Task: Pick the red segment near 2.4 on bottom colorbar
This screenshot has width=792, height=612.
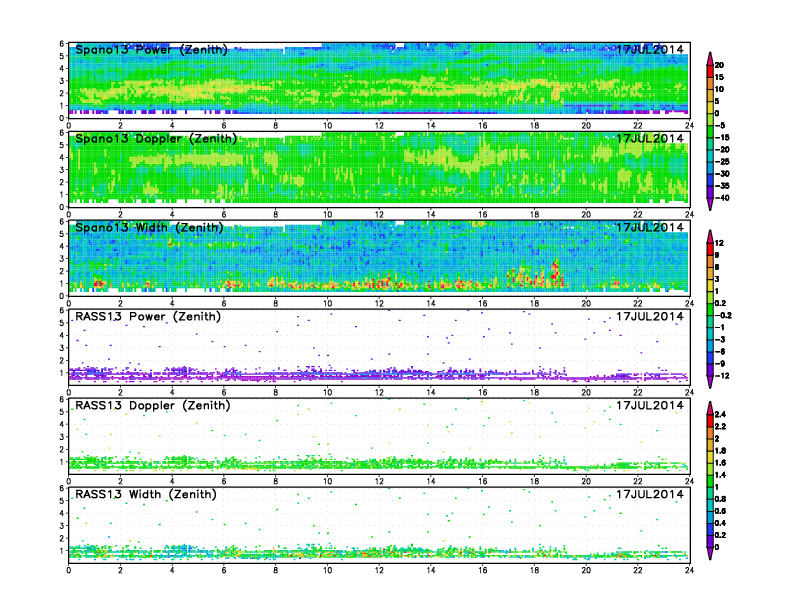Action: click(x=710, y=421)
